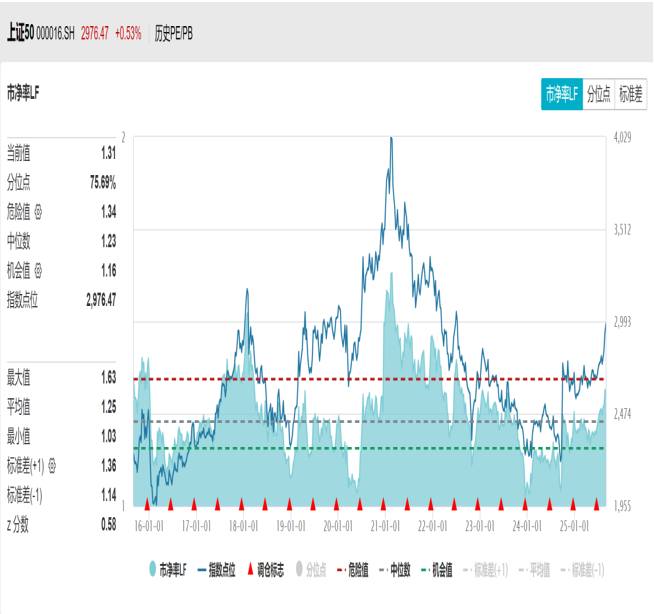Open settings gear beside 机会值
Screen dimensions: 654x614
(x=38, y=271)
